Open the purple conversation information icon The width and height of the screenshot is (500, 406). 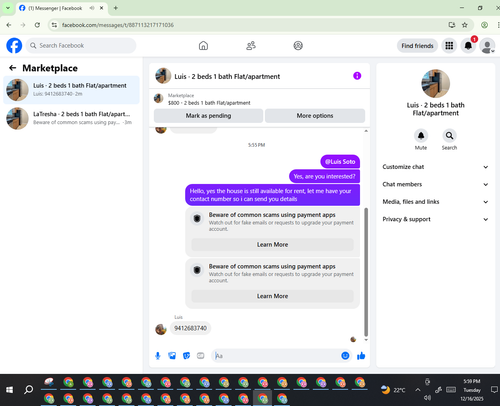coord(357,76)
